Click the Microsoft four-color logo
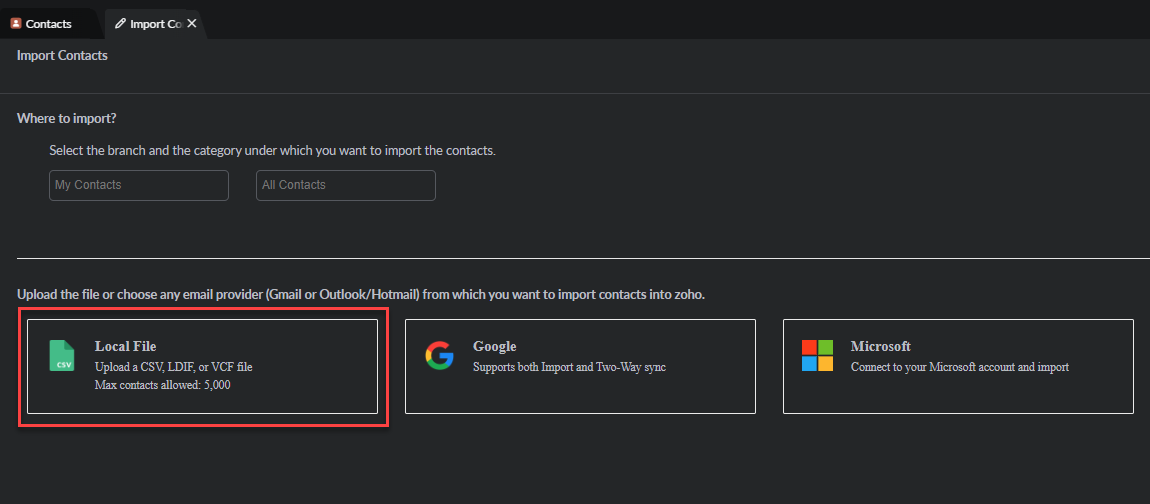This screenshot has height=504, width=1150. (x=817, y=356)
